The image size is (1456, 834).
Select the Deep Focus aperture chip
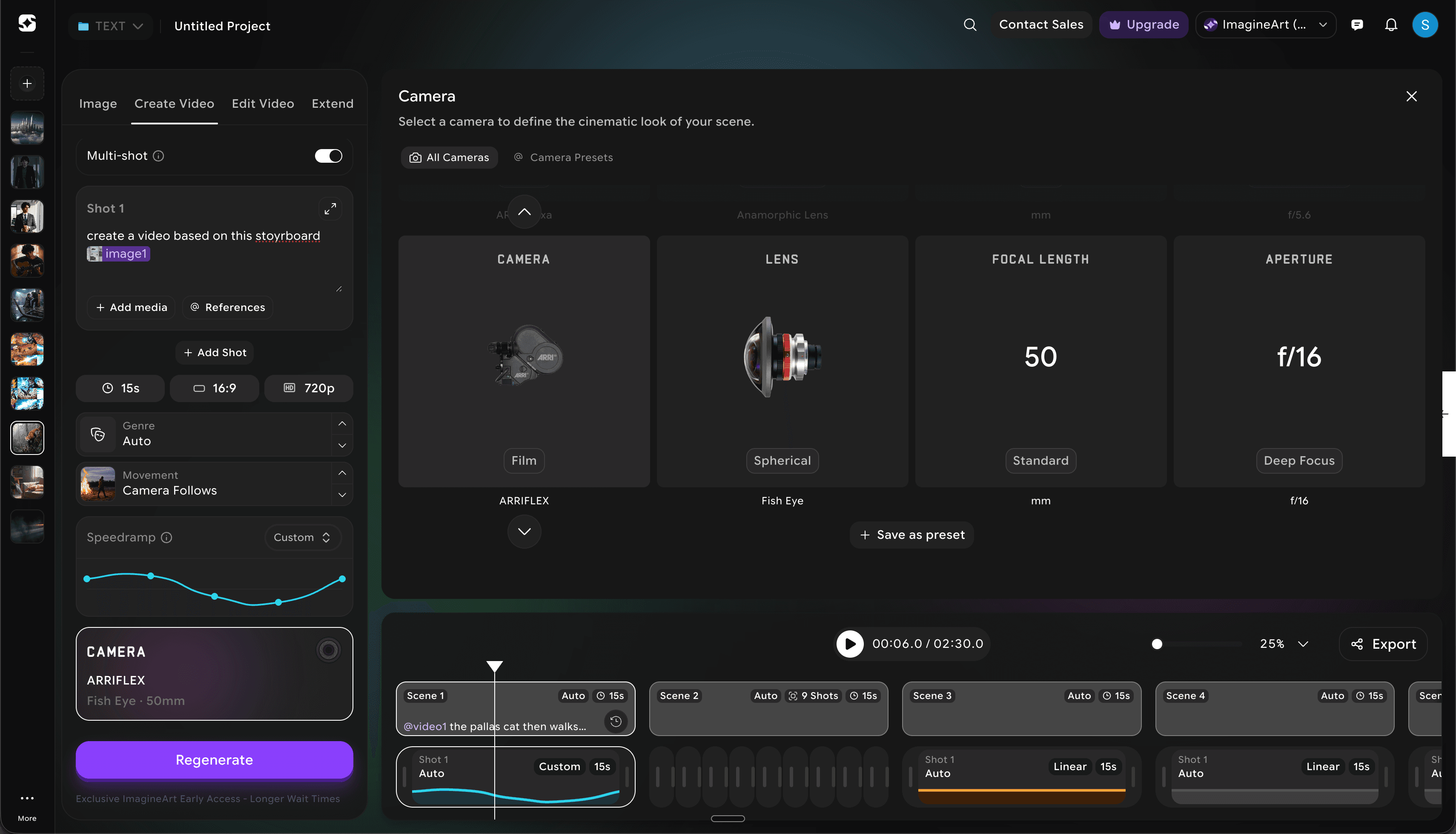point(1298,460)
